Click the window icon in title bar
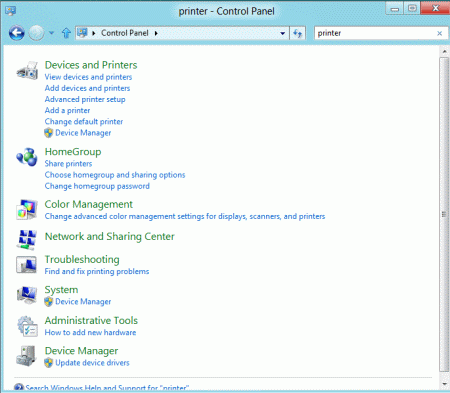The width and height of the screenshot is (450, 393). (x=10, y=11)
